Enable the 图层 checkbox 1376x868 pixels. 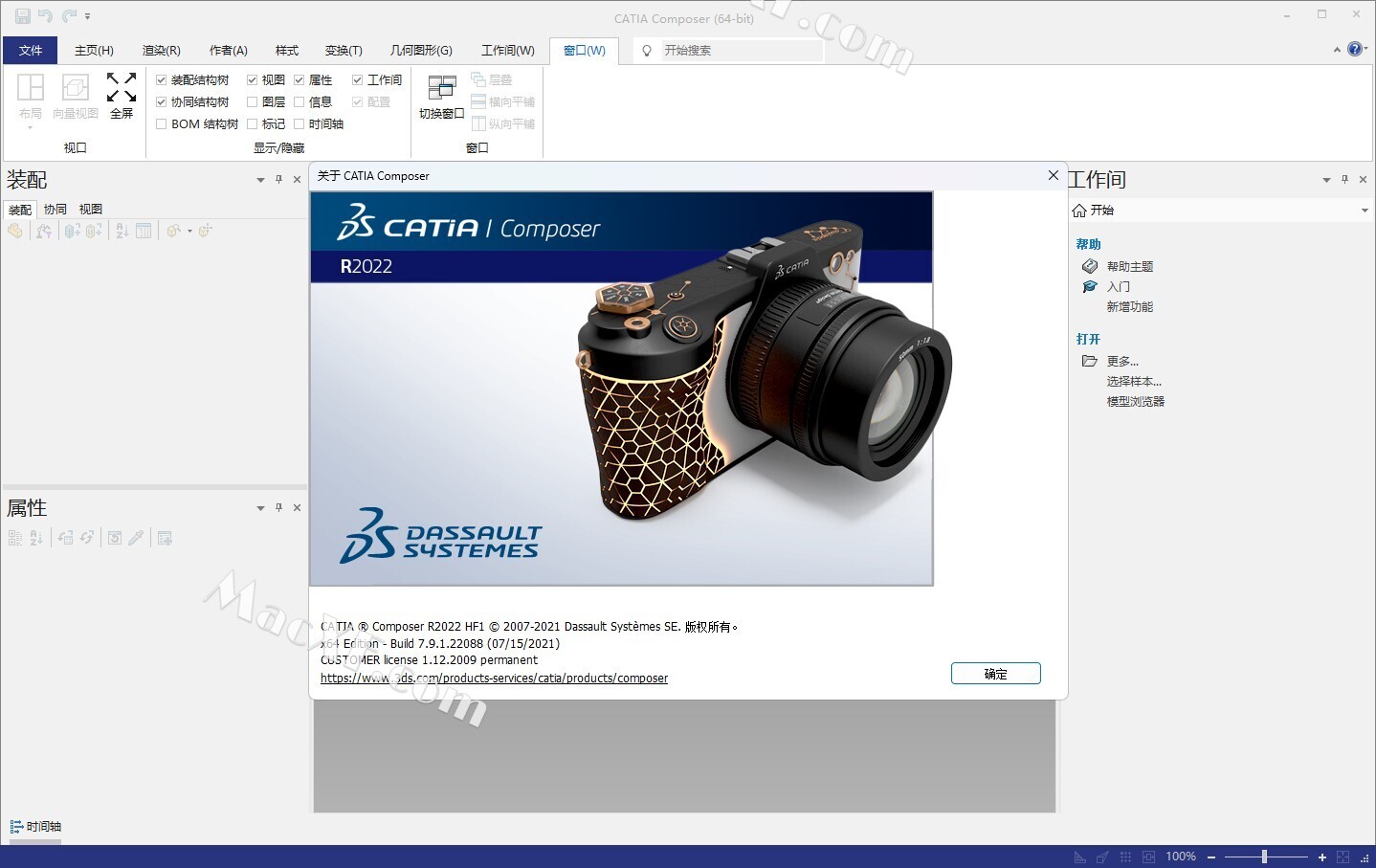coord(252,101)
